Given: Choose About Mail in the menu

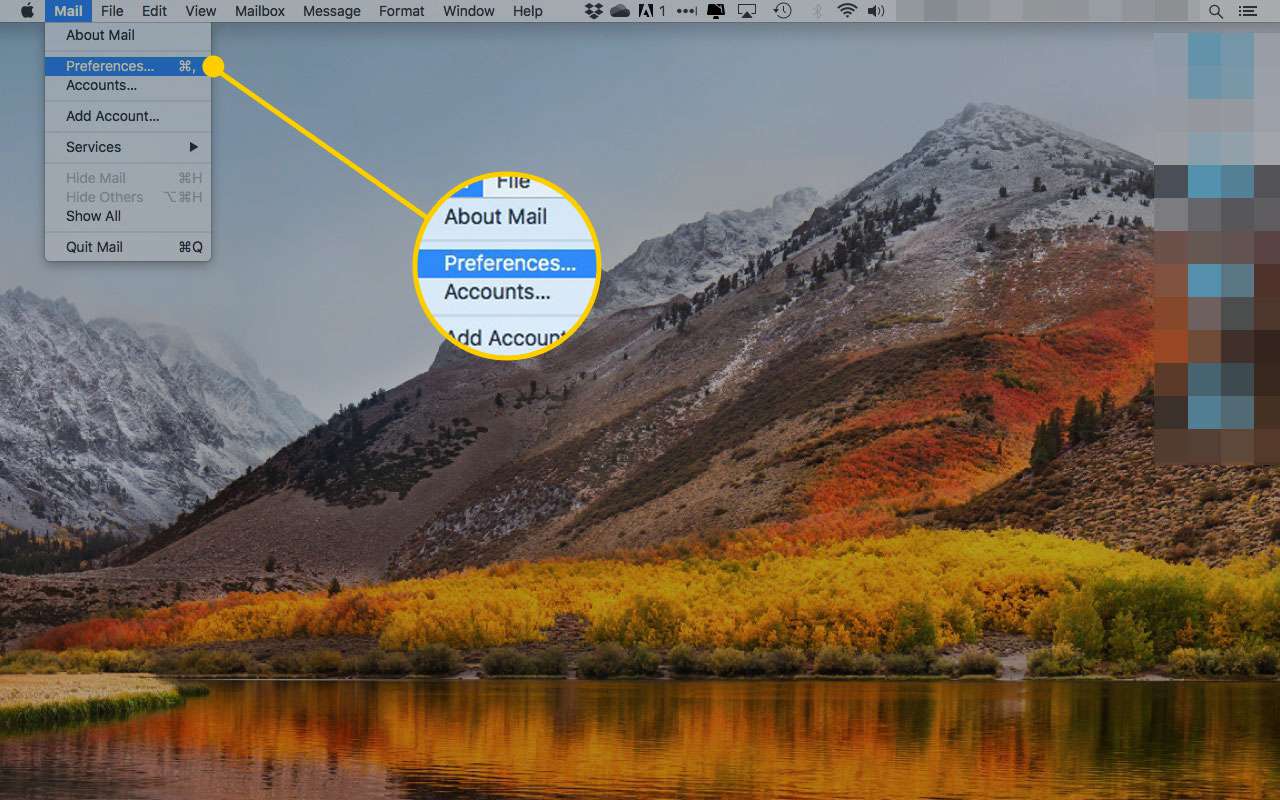Looking at the screenshot, I should [x=128, y=35].
